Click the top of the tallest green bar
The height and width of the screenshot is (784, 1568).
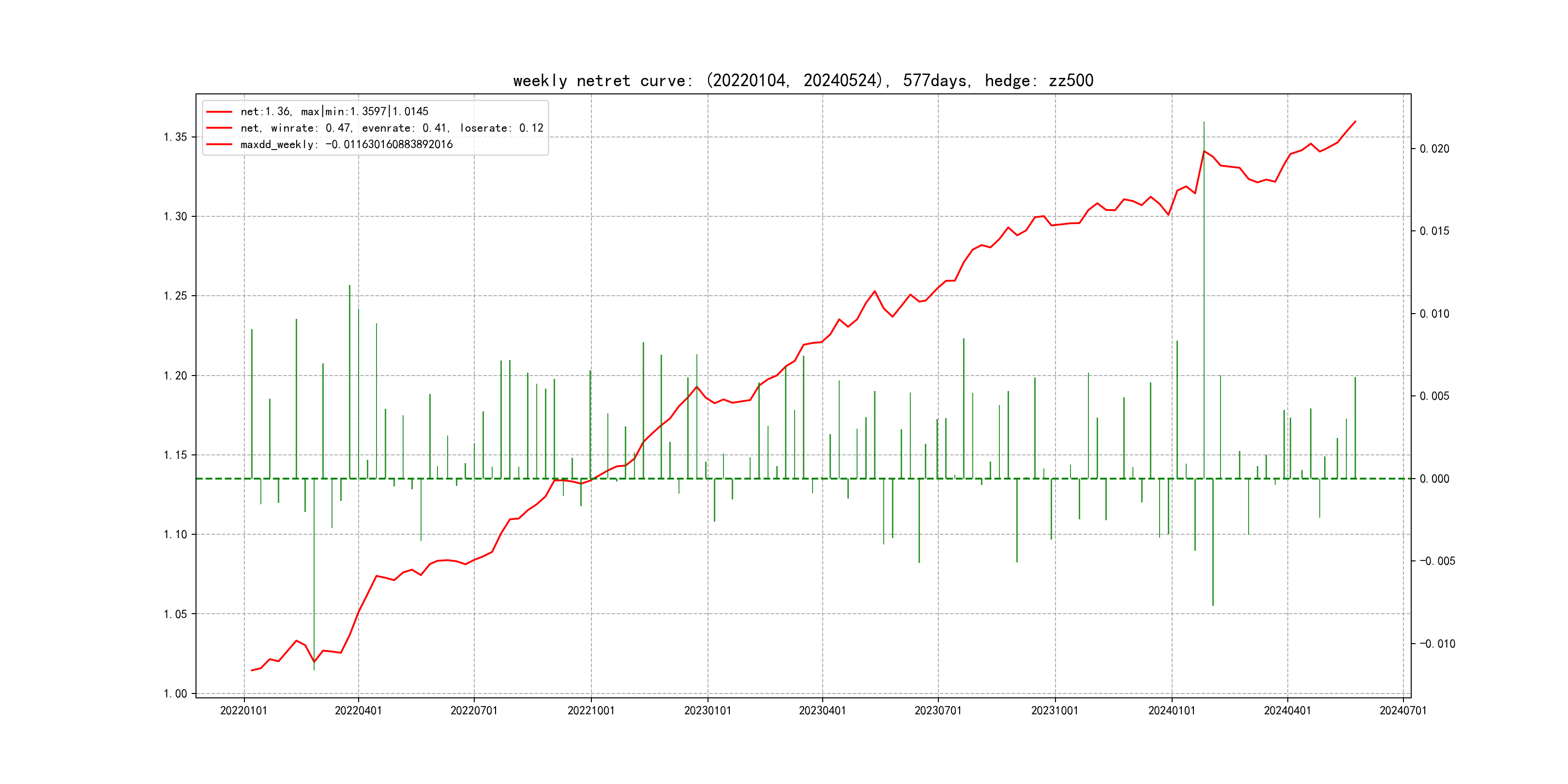click(1204, 122)
